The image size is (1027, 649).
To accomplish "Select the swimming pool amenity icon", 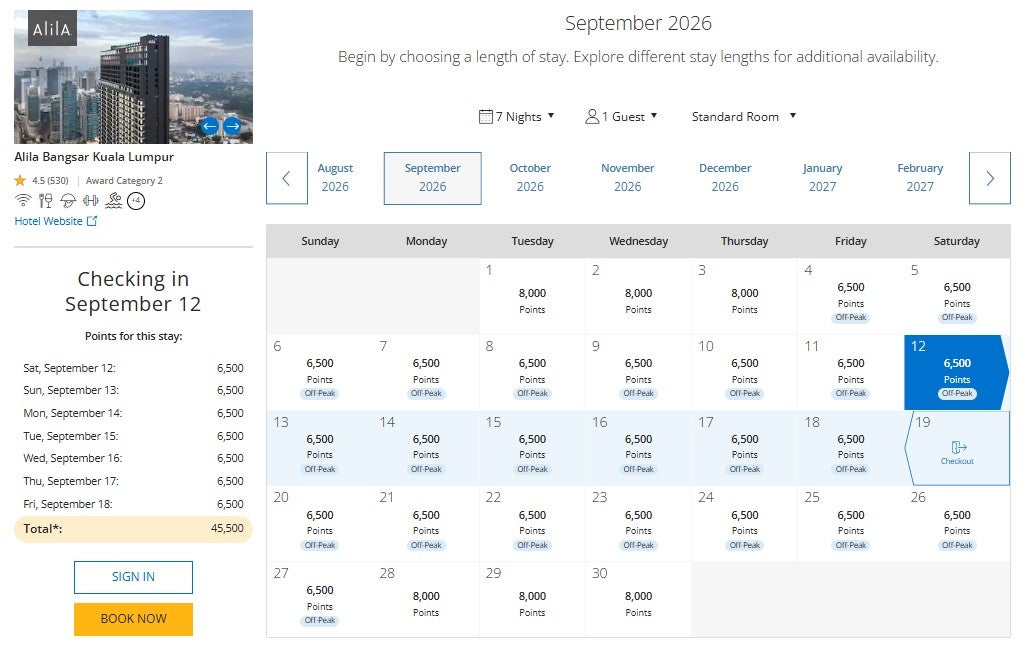I will coord(113,201).
